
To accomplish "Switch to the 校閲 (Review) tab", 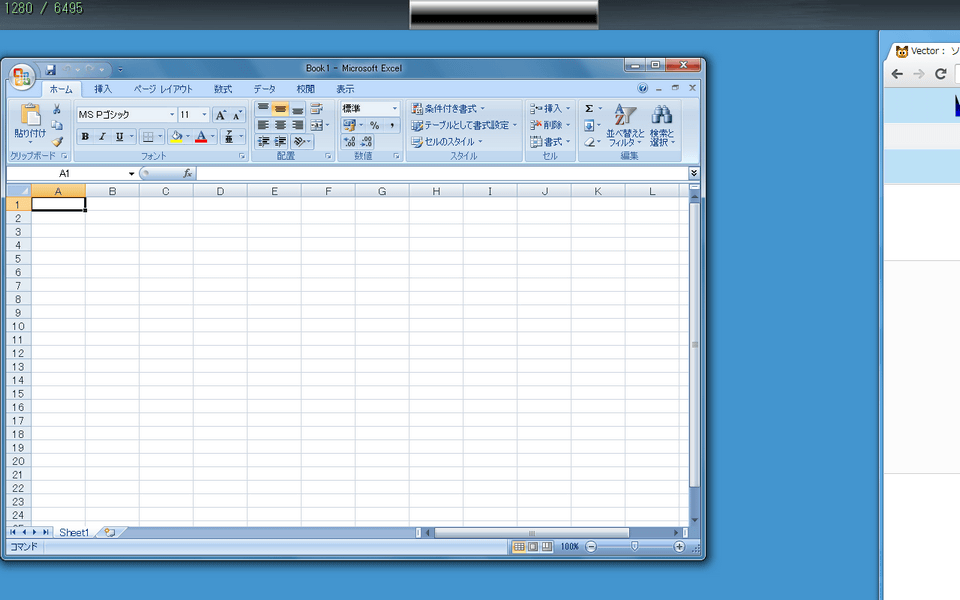I will coord(306,89).
